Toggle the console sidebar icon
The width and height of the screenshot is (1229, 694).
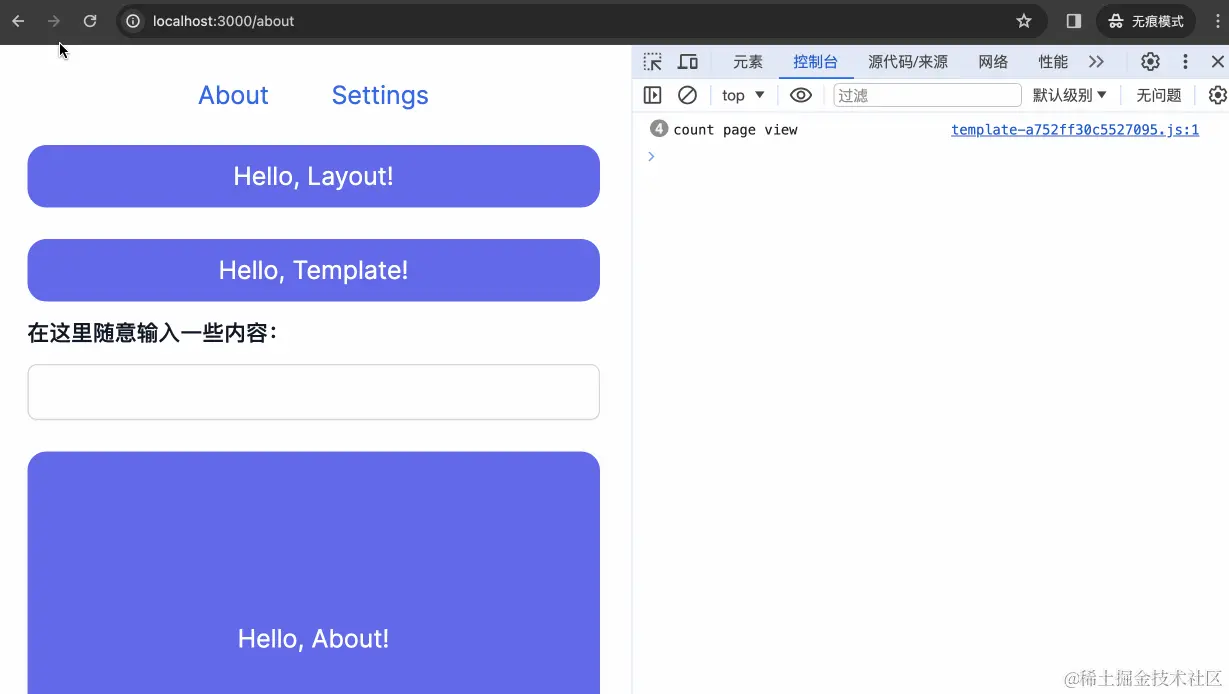pyautogui.click(x=653, y=95)
